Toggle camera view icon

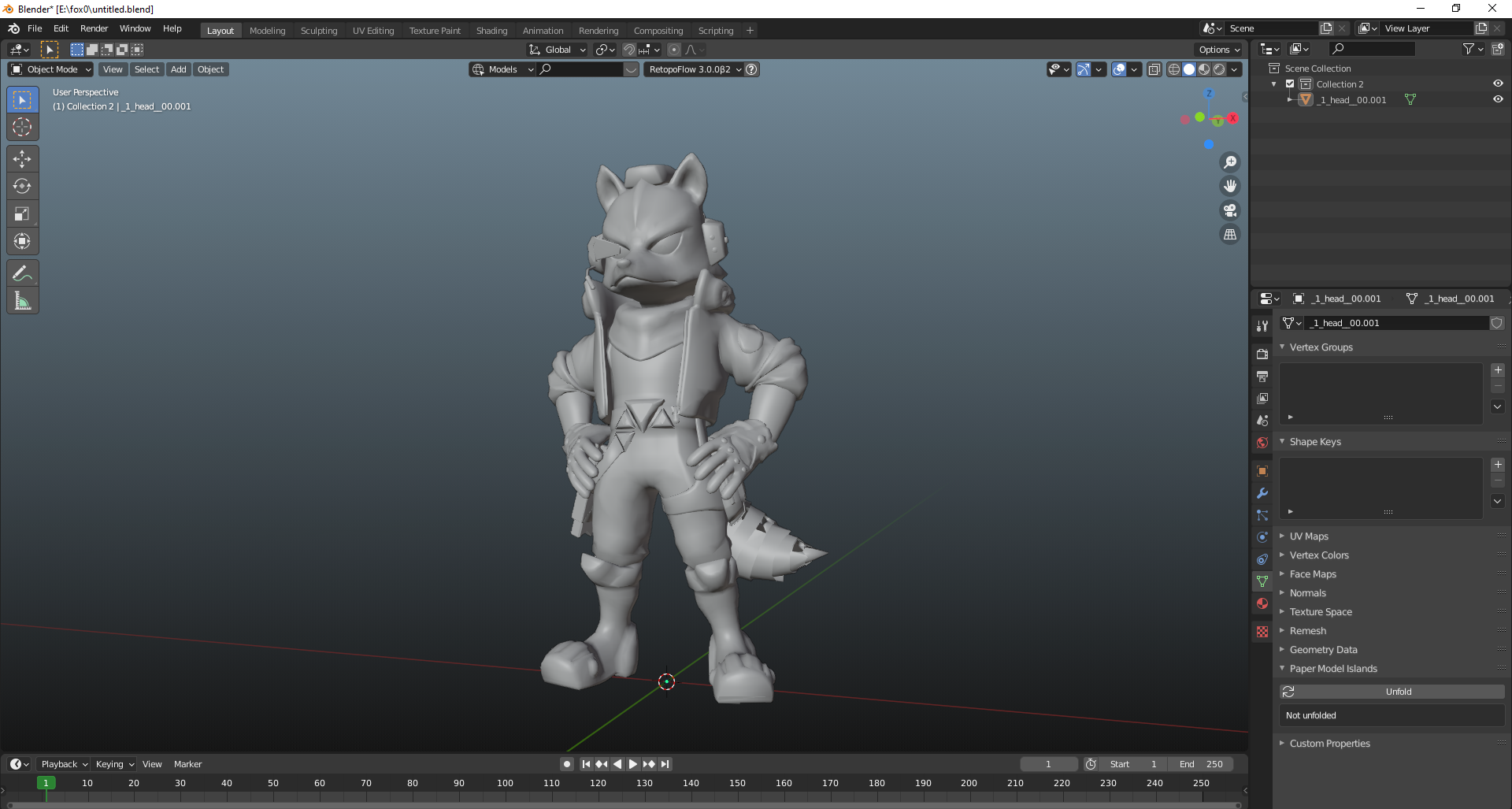1230,210
